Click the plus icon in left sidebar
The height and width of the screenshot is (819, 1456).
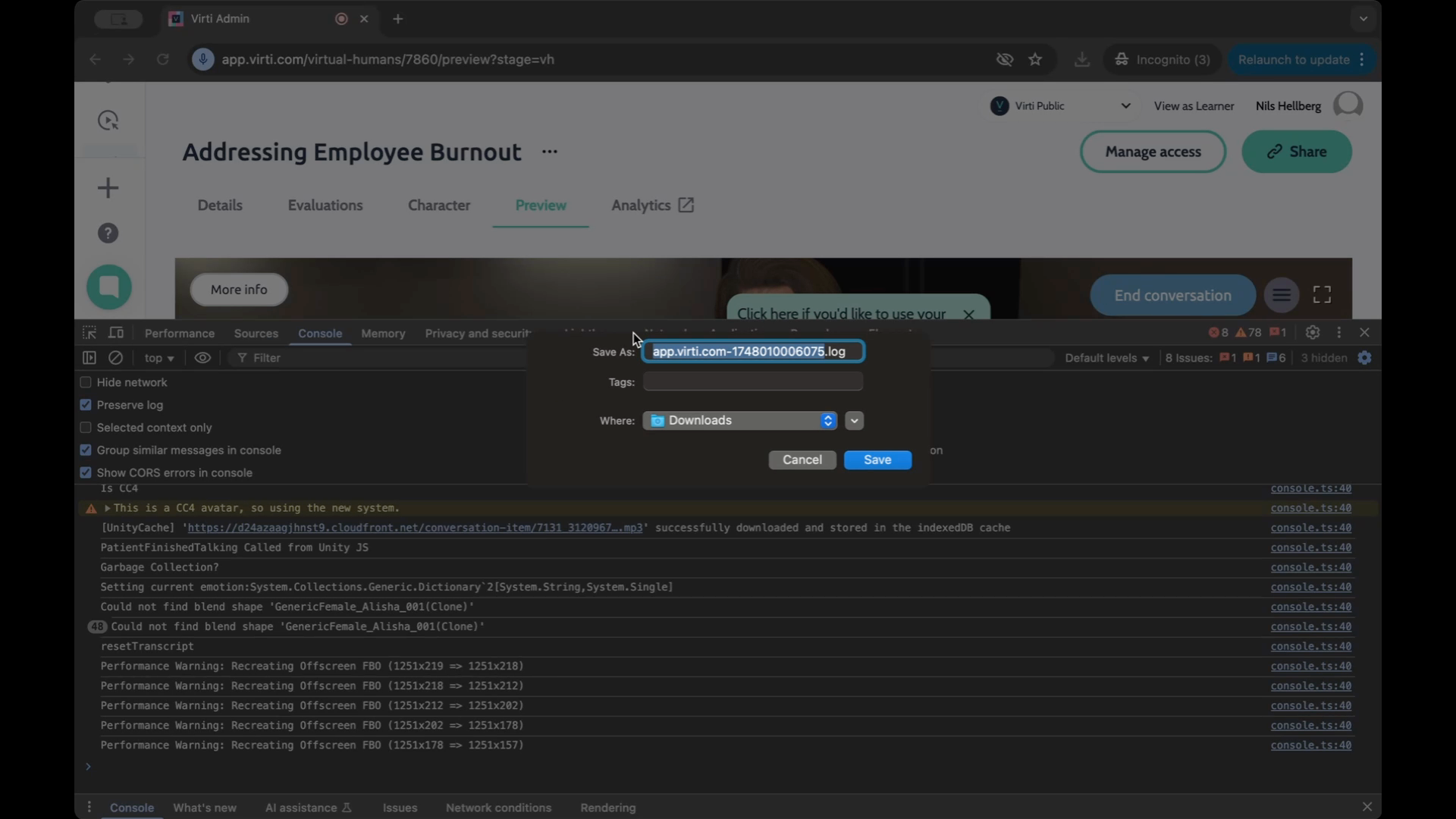click(x=108, y=188)
